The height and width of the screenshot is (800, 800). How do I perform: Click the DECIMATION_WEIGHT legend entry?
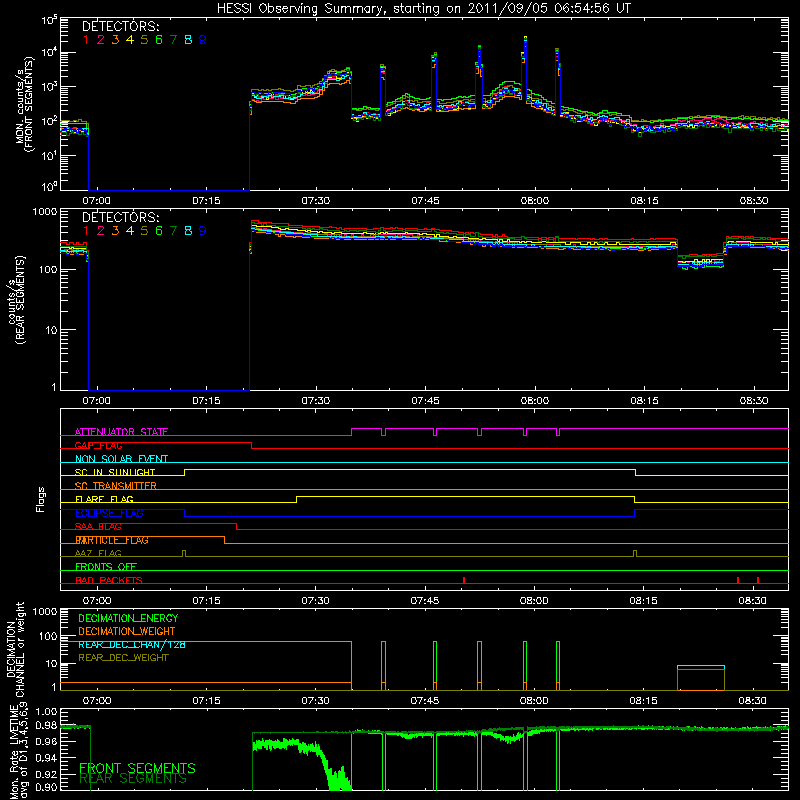127,632
